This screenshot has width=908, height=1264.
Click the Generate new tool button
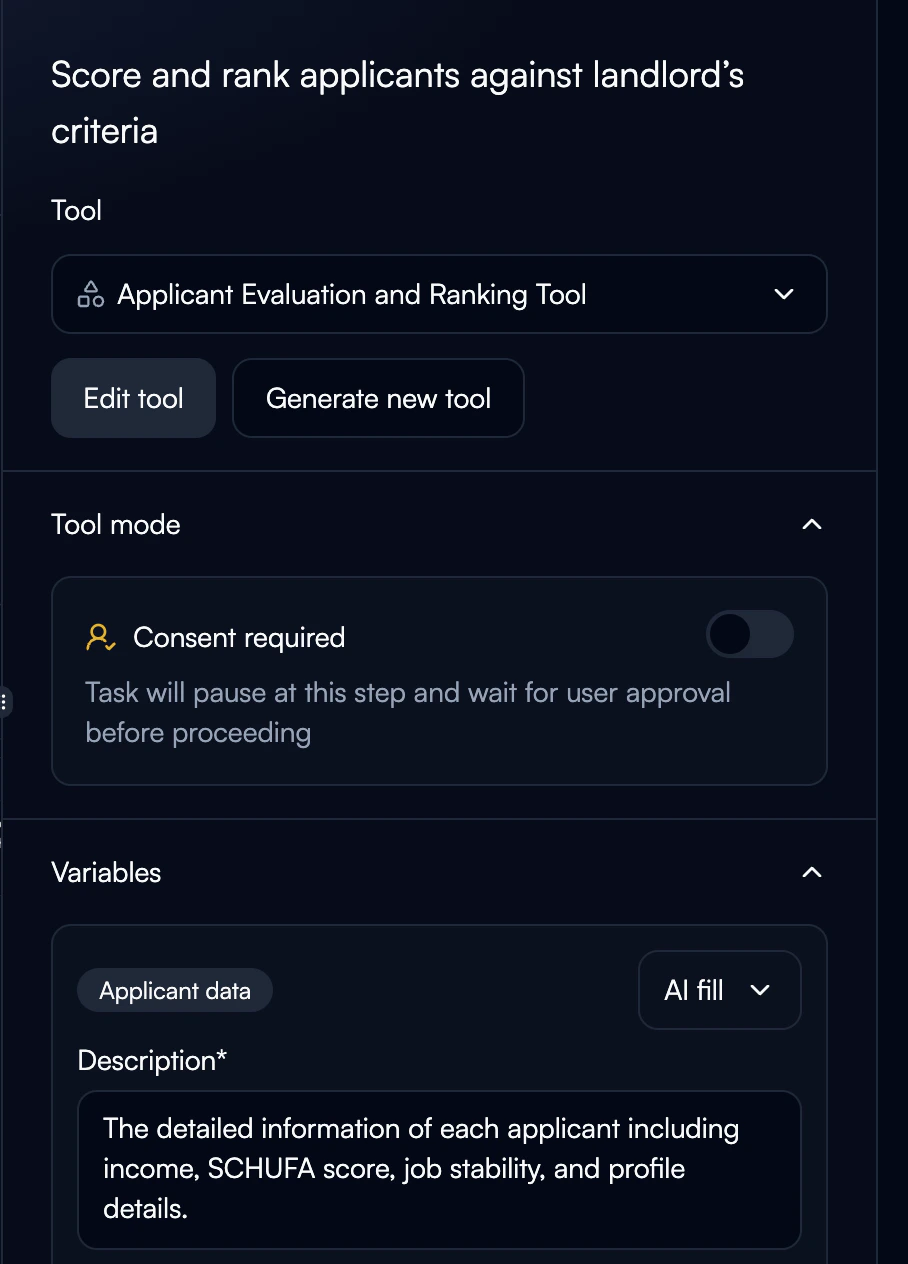click(378, 398)
